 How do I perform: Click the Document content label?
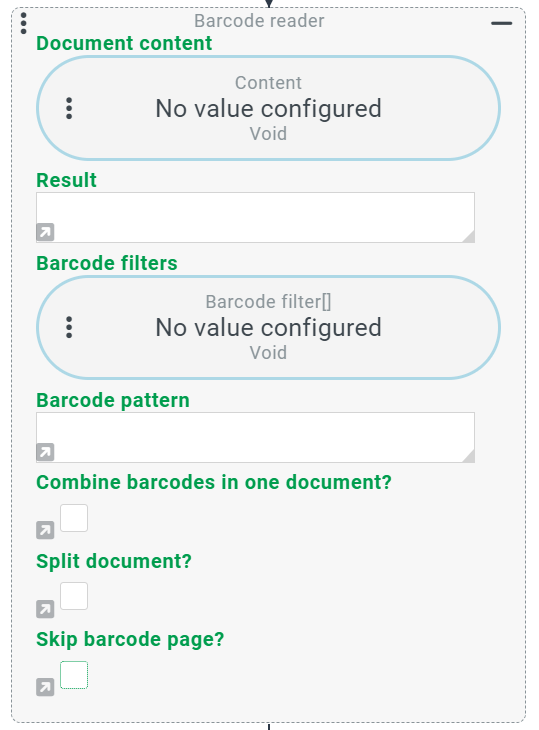(124, 43)
